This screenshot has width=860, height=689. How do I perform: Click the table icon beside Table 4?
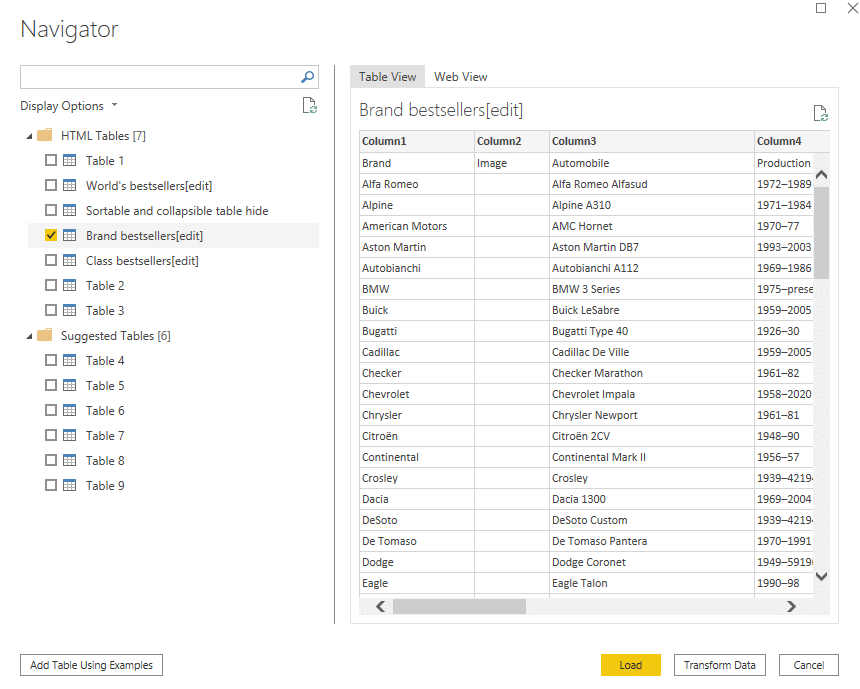[70, 360]
